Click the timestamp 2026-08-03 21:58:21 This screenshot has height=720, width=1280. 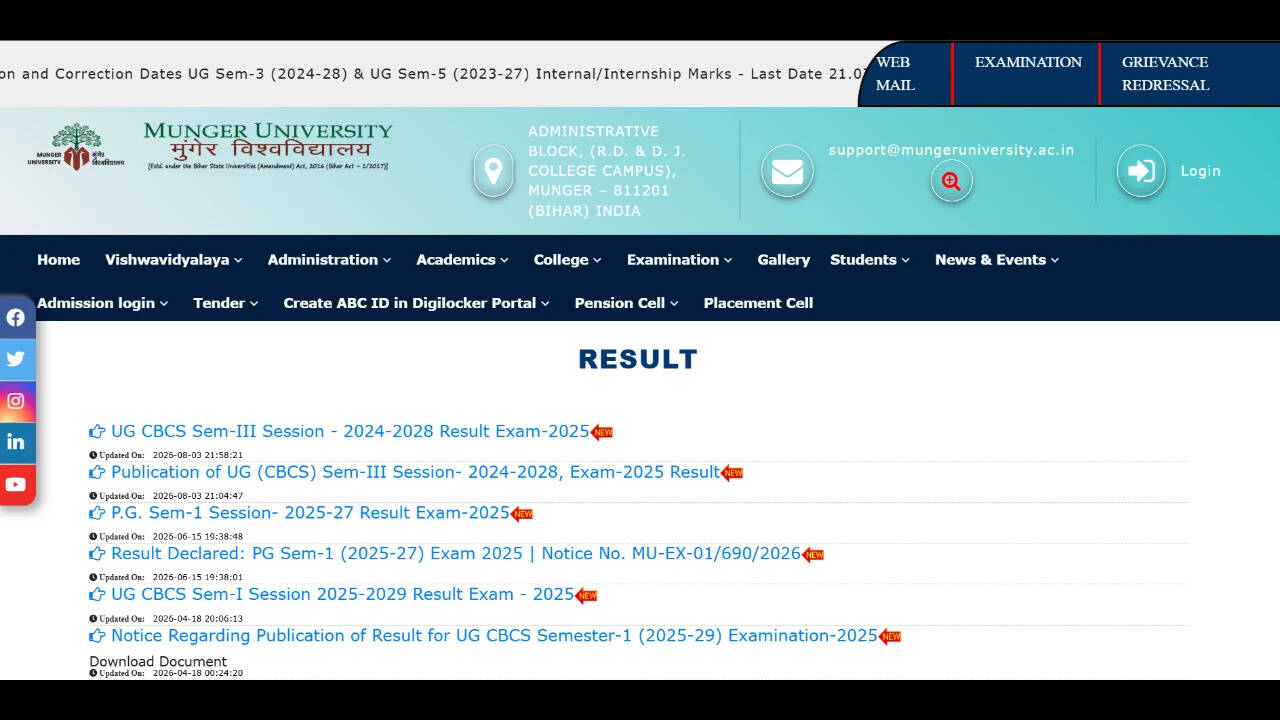[x=197, y=455]
